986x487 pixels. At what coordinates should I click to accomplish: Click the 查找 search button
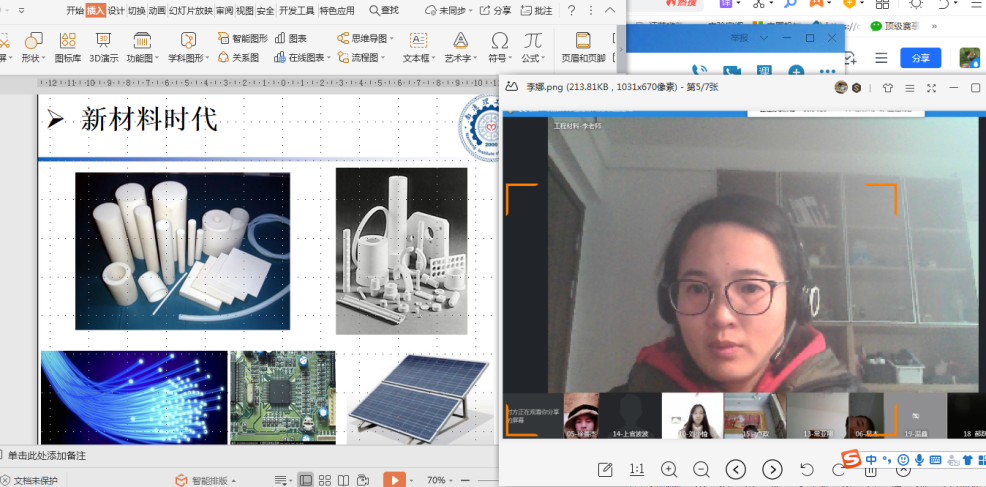pos(384,11)
